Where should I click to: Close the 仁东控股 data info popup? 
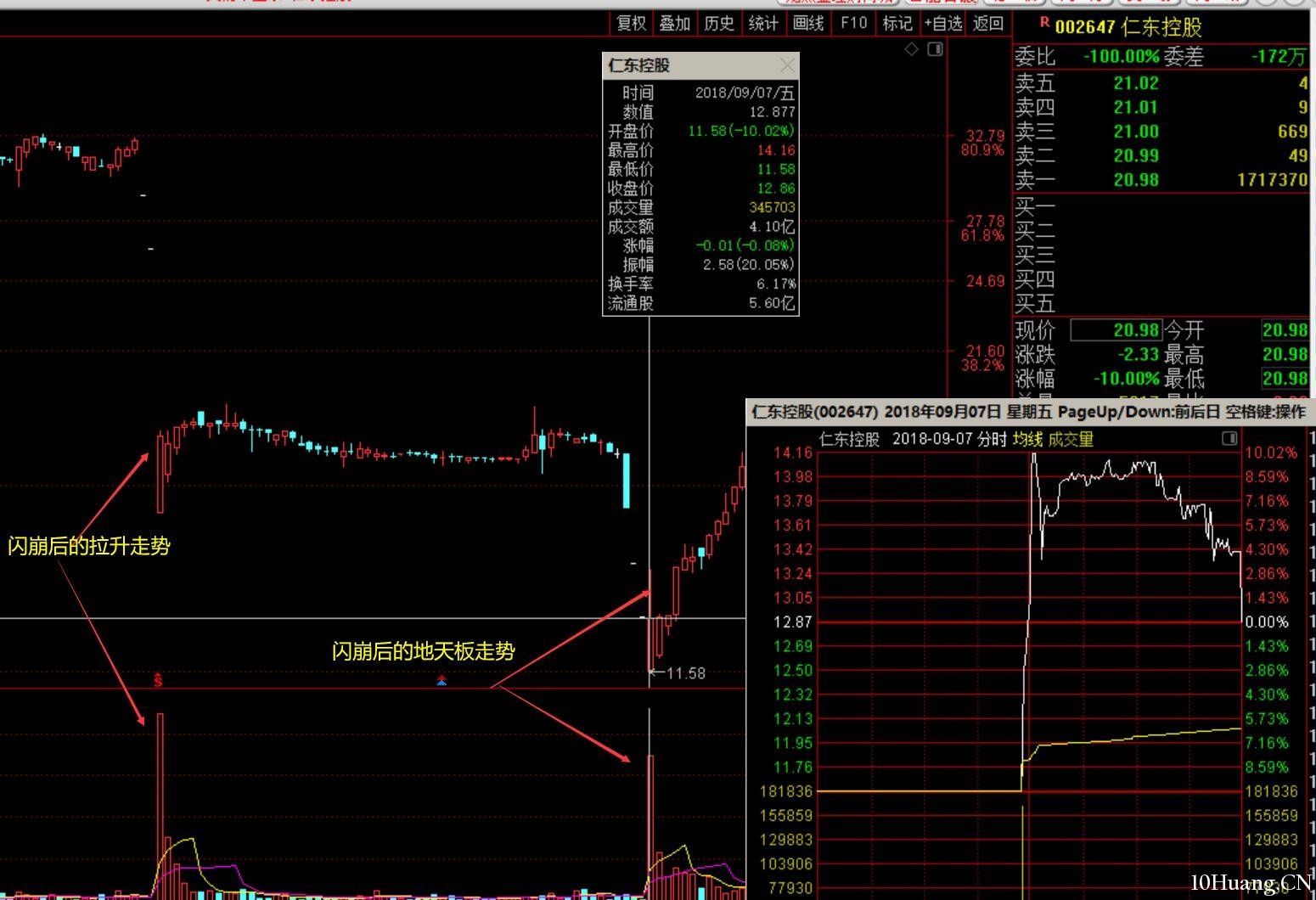tap(787, 65)
